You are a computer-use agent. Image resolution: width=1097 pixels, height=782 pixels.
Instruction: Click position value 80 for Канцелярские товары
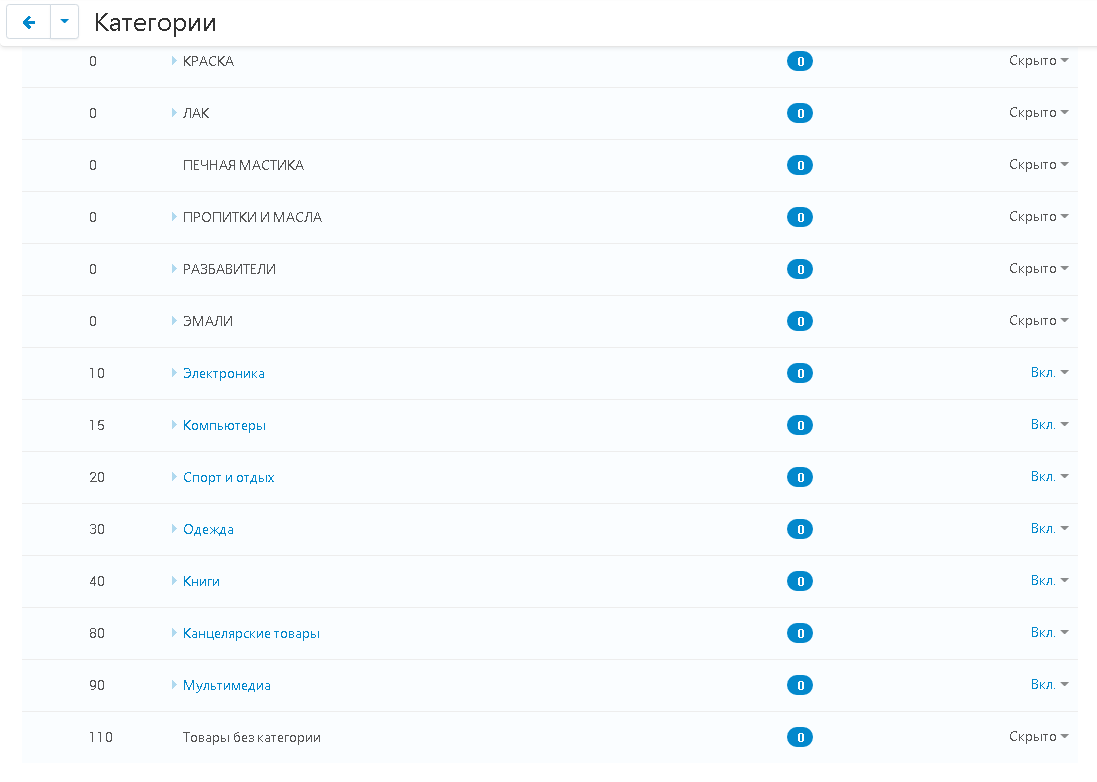97,633
